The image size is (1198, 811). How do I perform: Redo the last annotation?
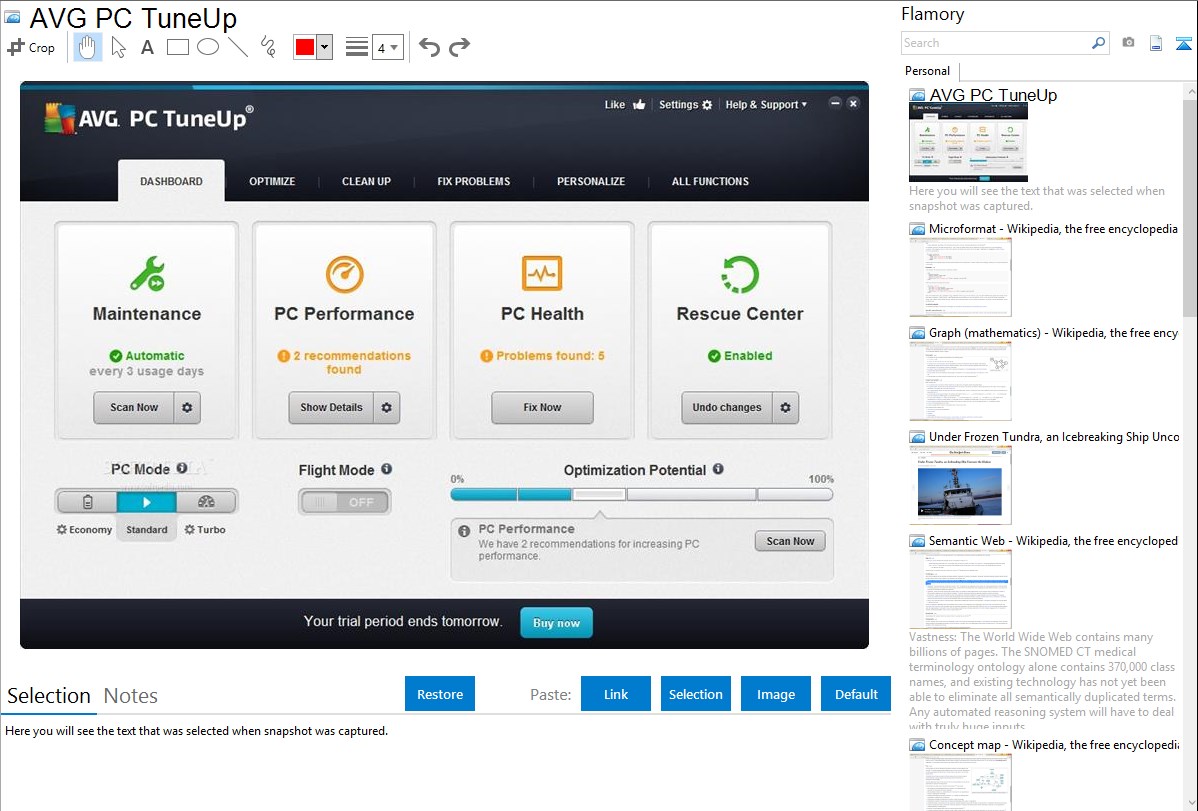(x=459, y=47)
